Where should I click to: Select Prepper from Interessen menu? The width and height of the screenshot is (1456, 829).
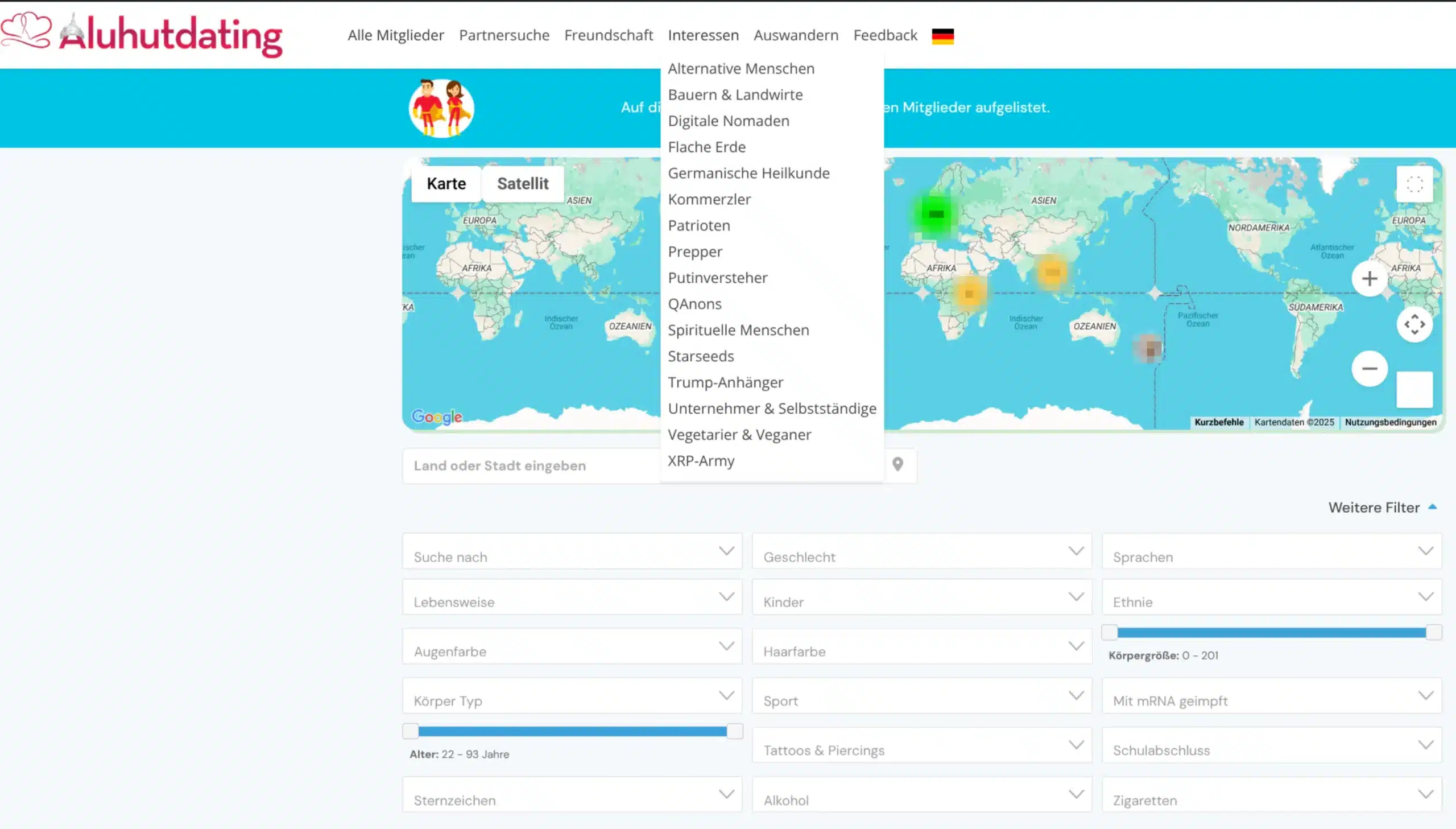coord(694,251)
